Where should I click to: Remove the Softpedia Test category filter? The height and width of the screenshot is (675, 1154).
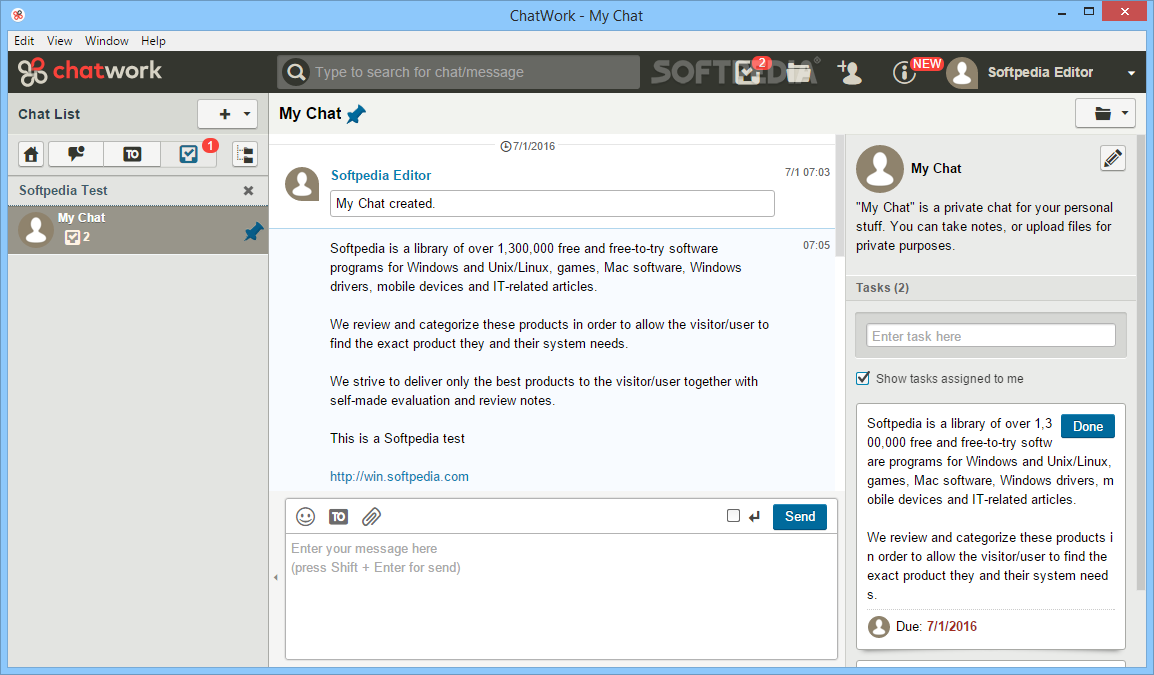(249, 191)
